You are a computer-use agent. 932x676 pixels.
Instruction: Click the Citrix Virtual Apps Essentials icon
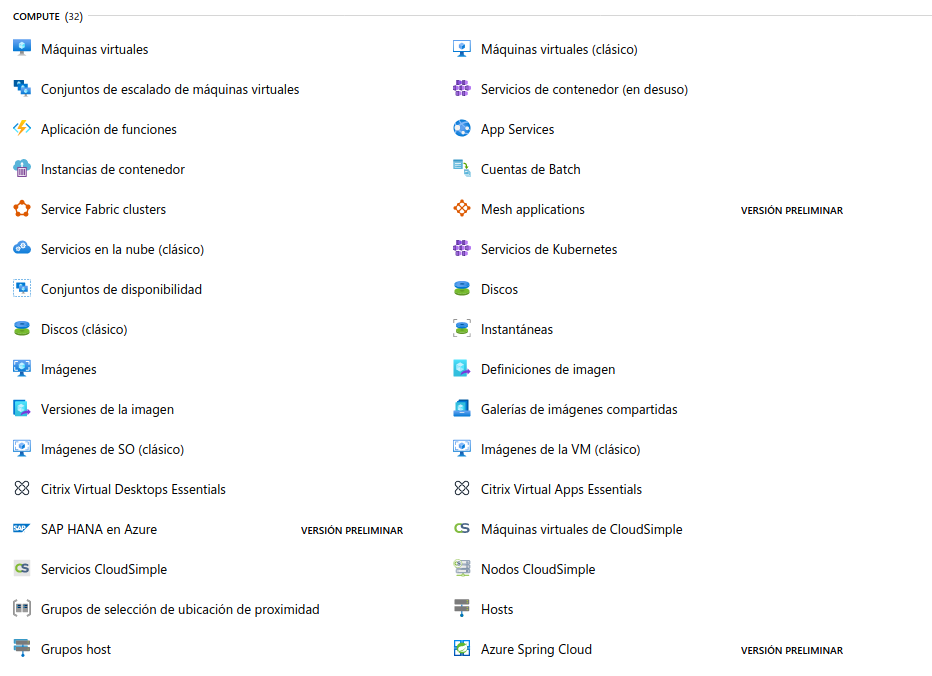(x=462, y=488)
